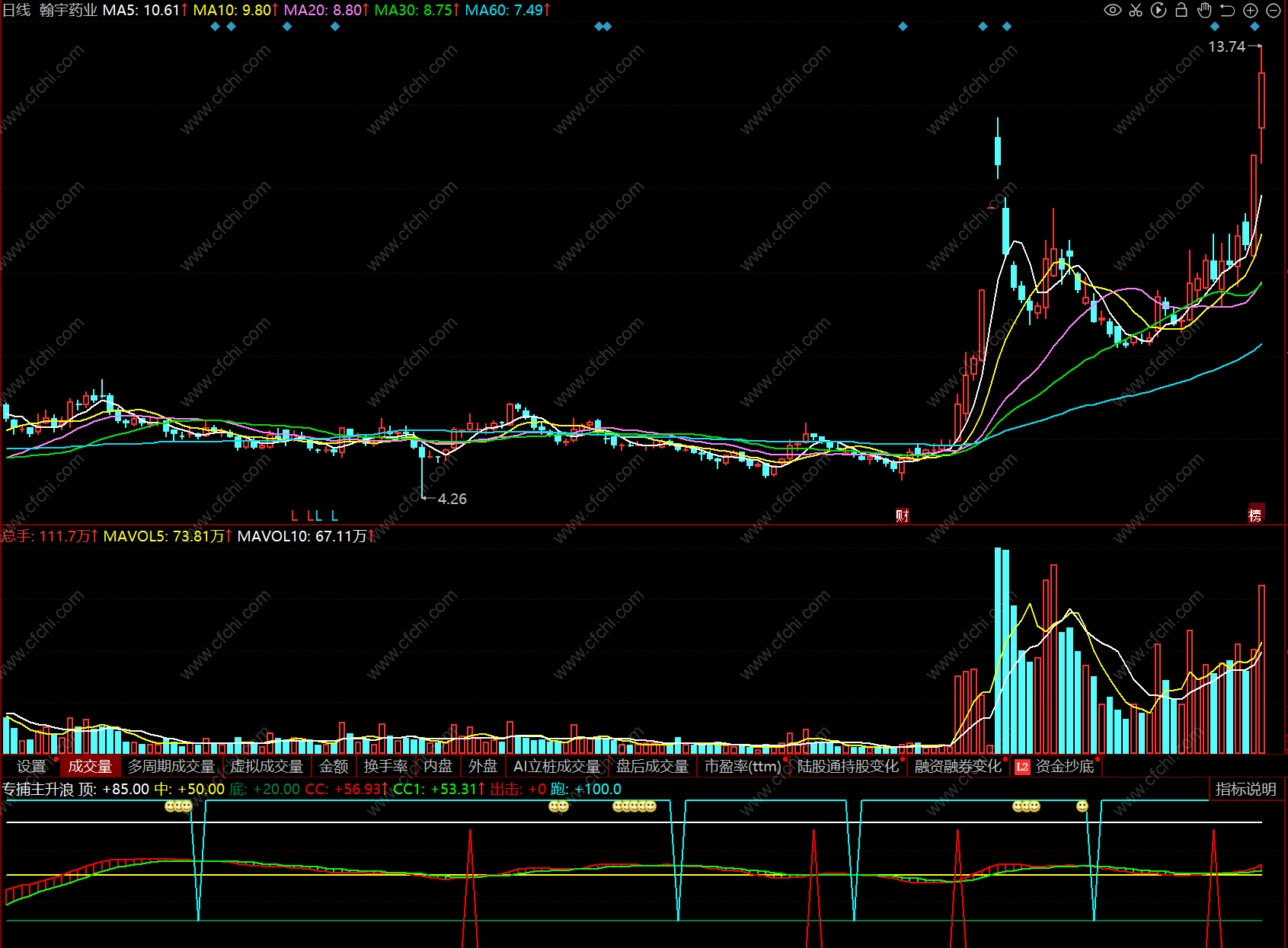1288x948 pixels.
Task: Click the MA60: 7.49 value
Action: click(508, 10)
